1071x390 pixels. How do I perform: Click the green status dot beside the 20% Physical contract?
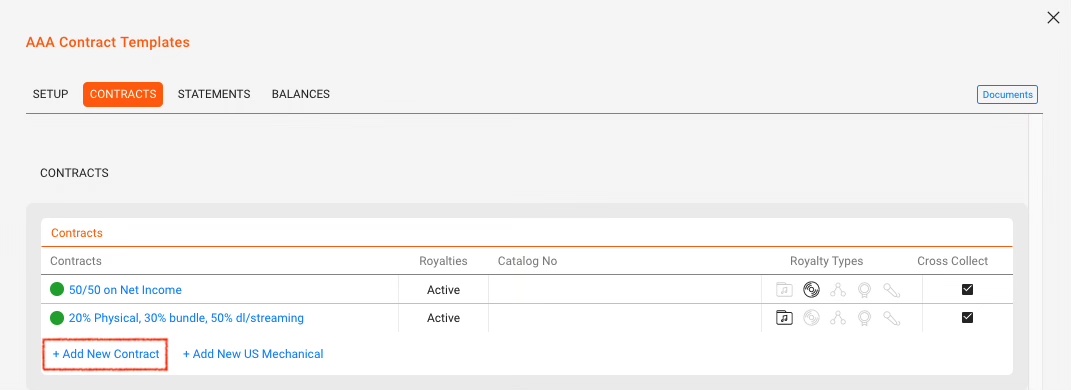pos(57,318)
